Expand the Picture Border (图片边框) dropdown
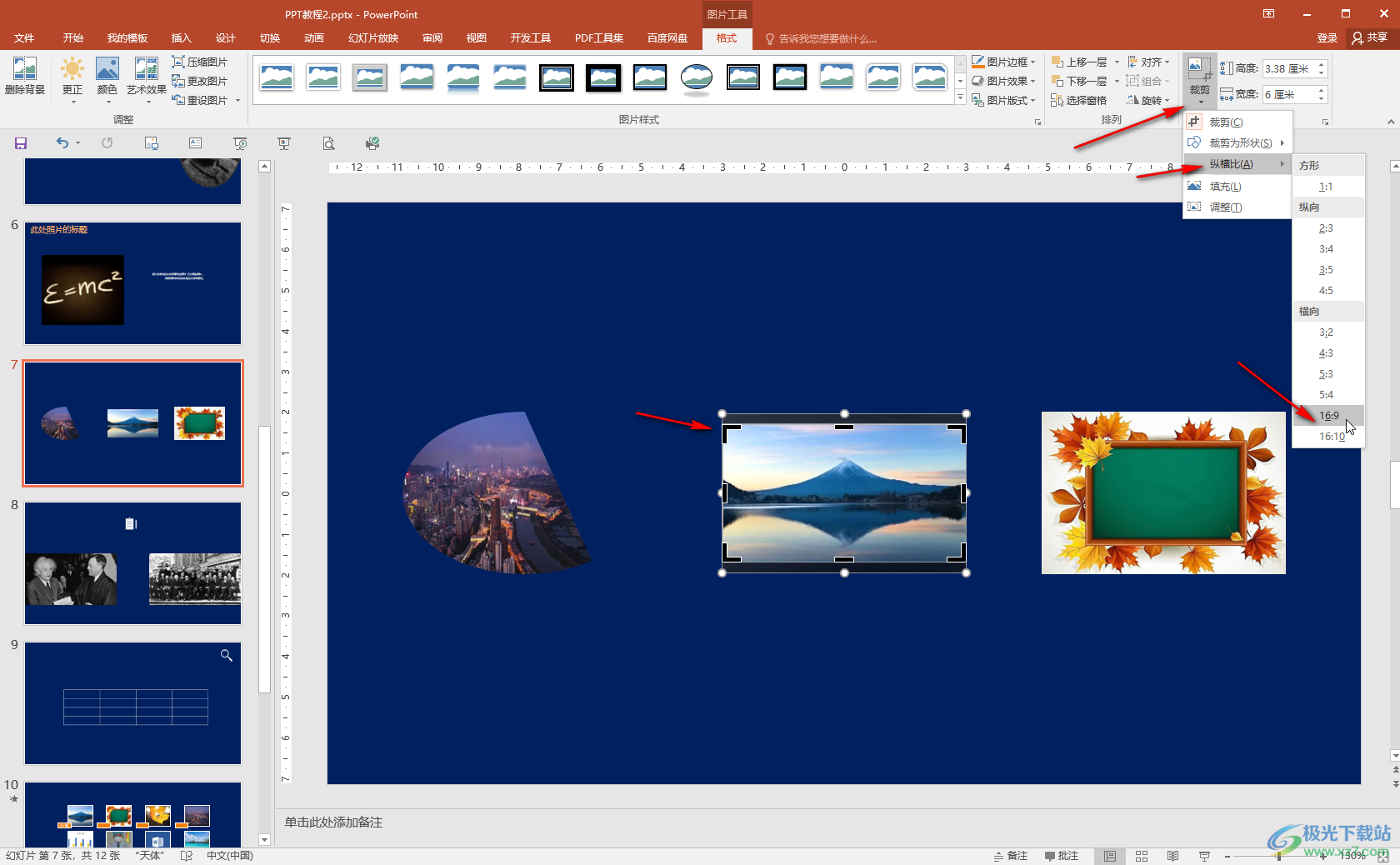This screenshot has width=1400, height=865. (x=1003, y=62)
